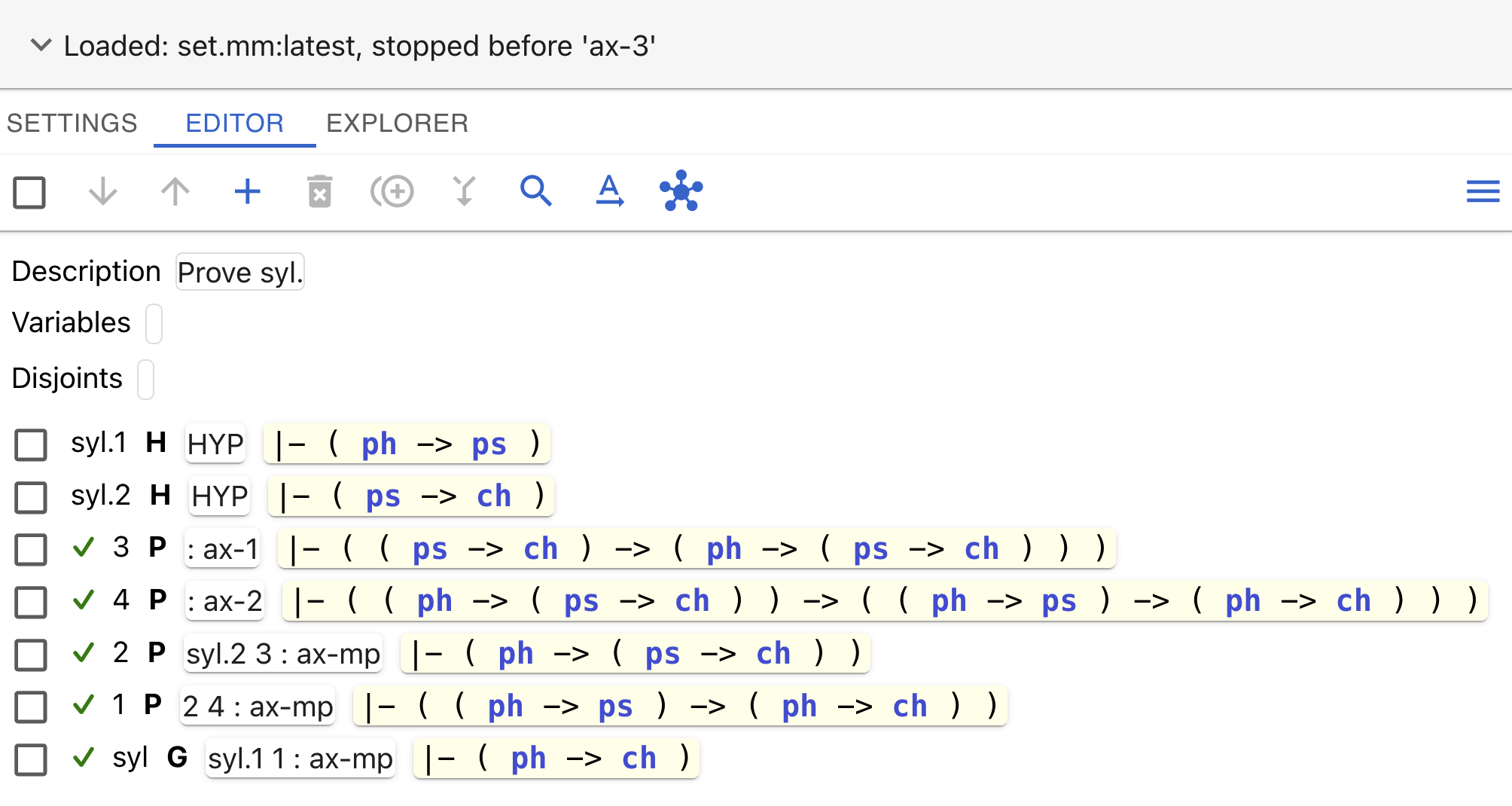Add a new statement with plus icon

[247, 191]
